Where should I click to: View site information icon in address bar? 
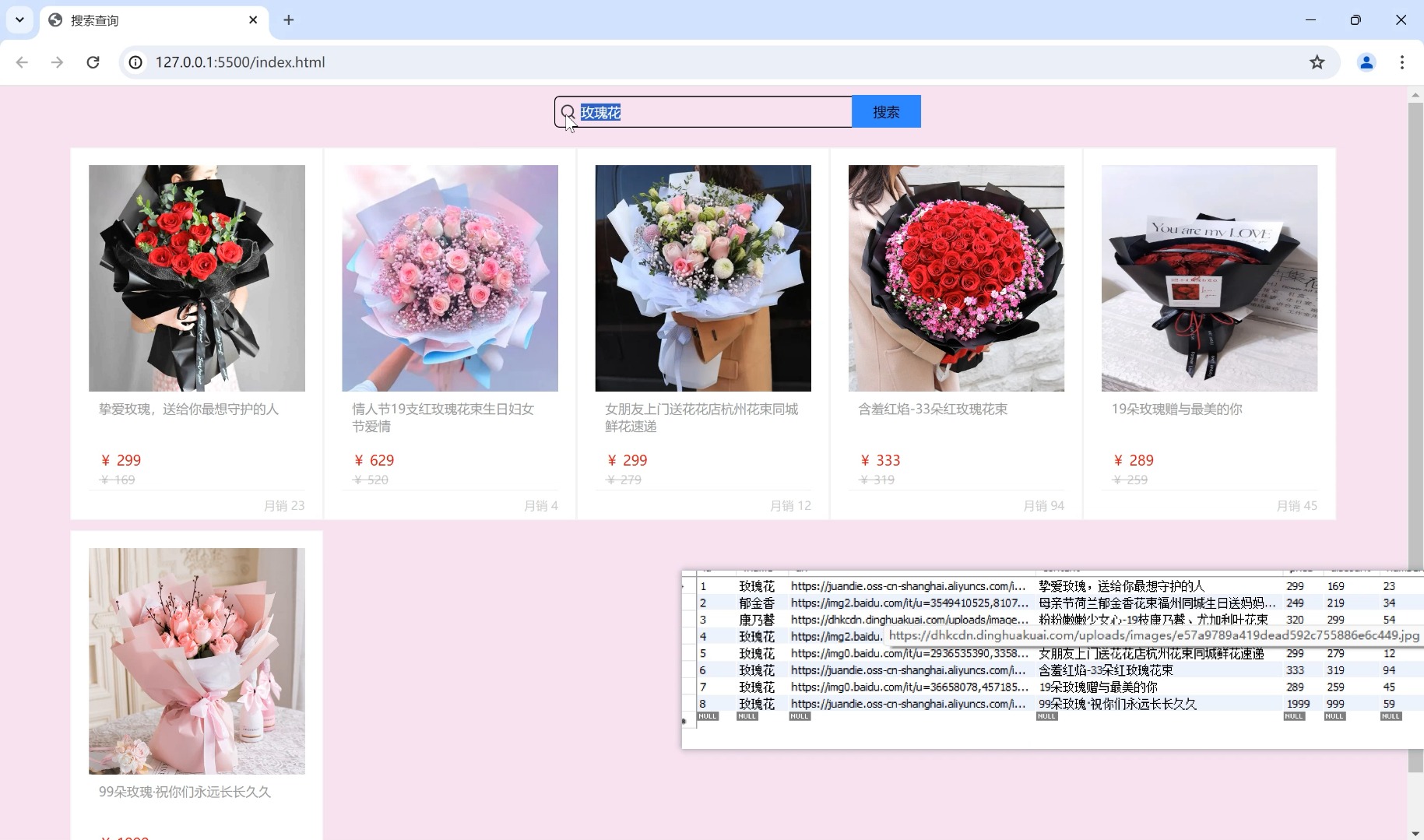135,62
